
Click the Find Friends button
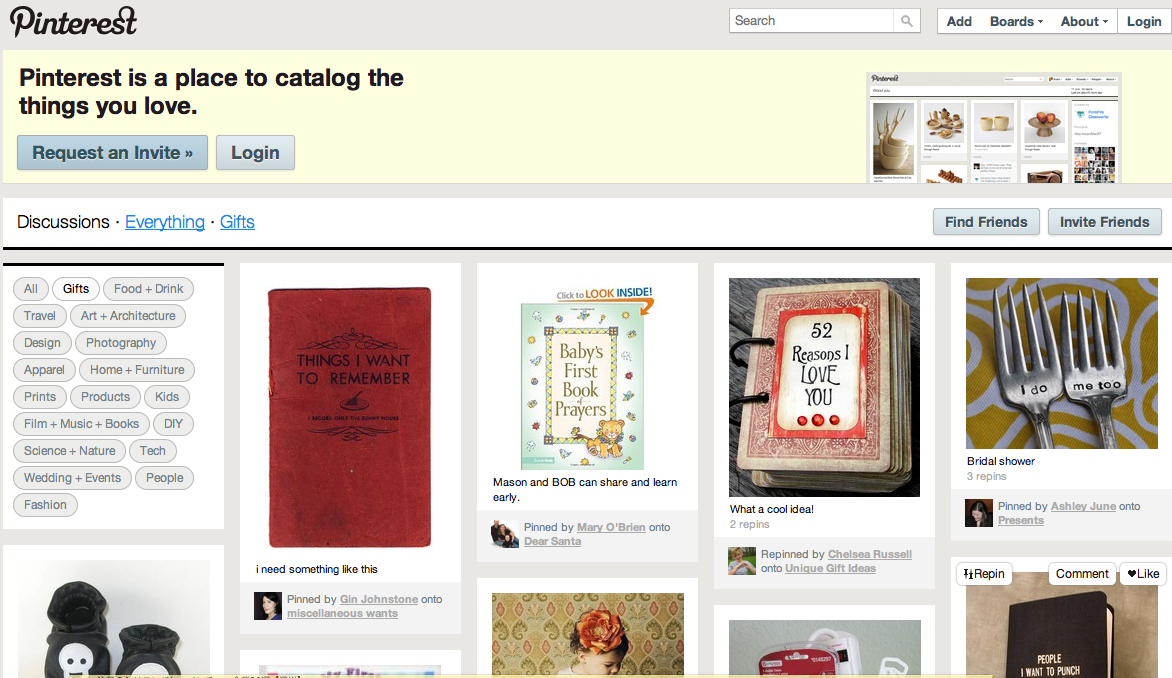[x=986, y=222]
